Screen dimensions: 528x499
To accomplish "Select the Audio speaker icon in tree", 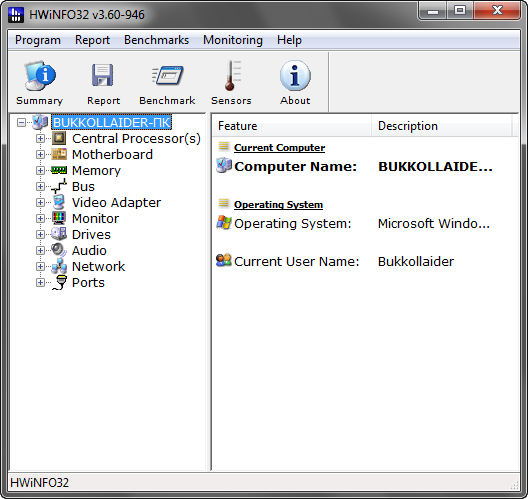I will [x=59, y=250].
